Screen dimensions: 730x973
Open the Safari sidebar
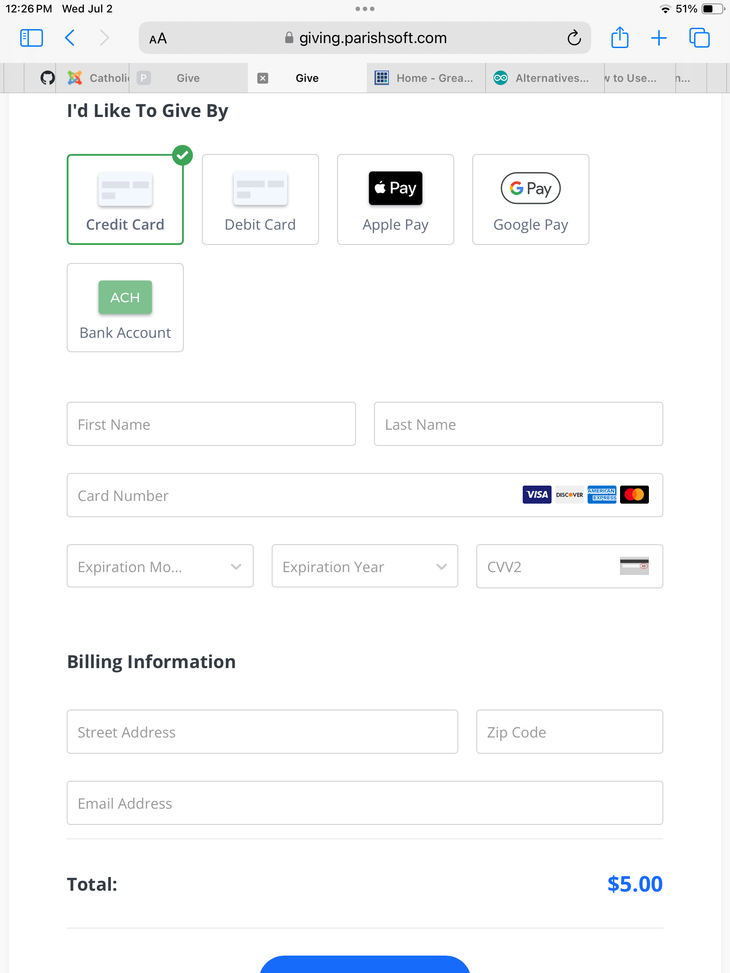[31, 38]
